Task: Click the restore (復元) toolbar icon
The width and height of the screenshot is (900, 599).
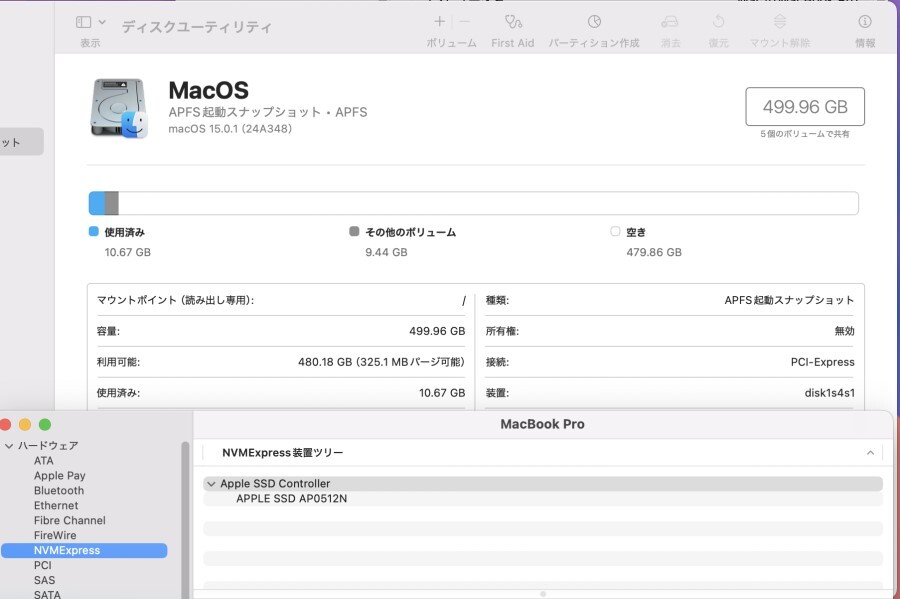Action: [719, 22]
